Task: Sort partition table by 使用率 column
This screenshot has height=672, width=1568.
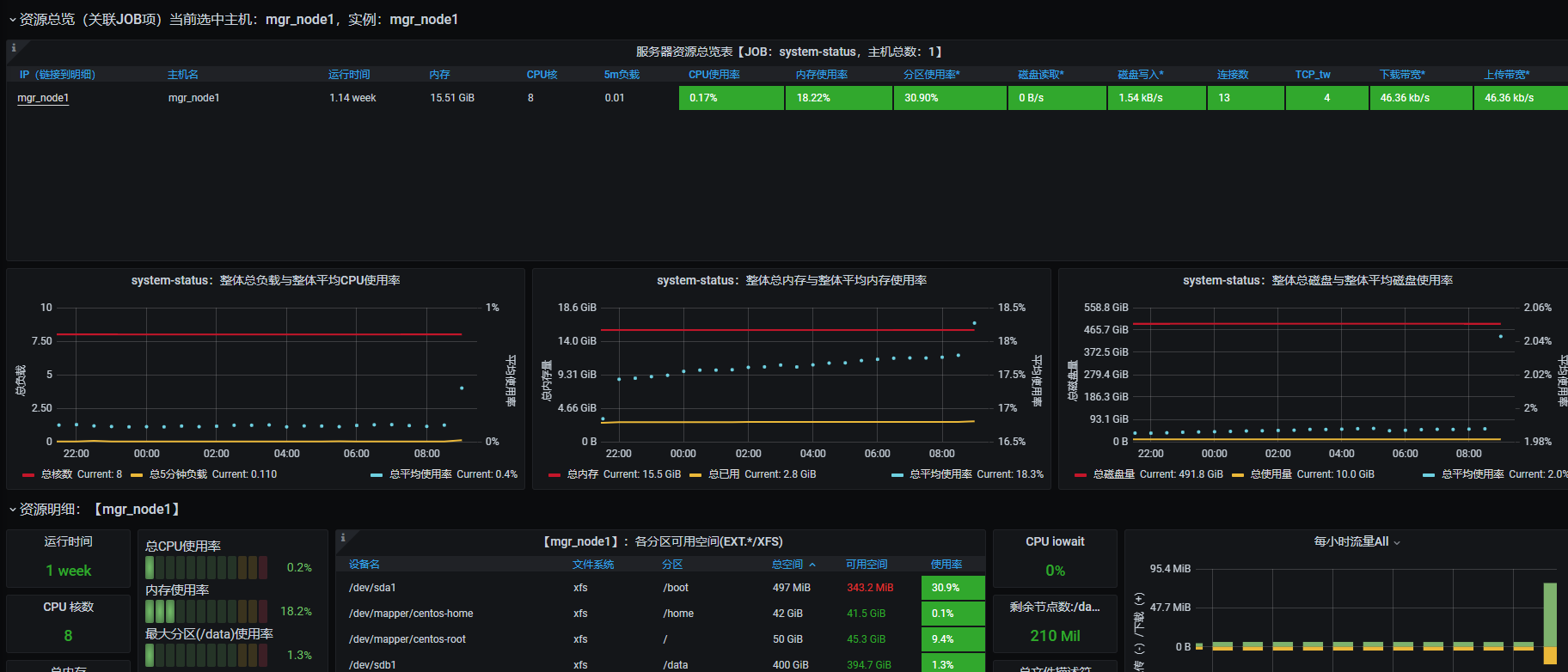Action: point(946,565)
